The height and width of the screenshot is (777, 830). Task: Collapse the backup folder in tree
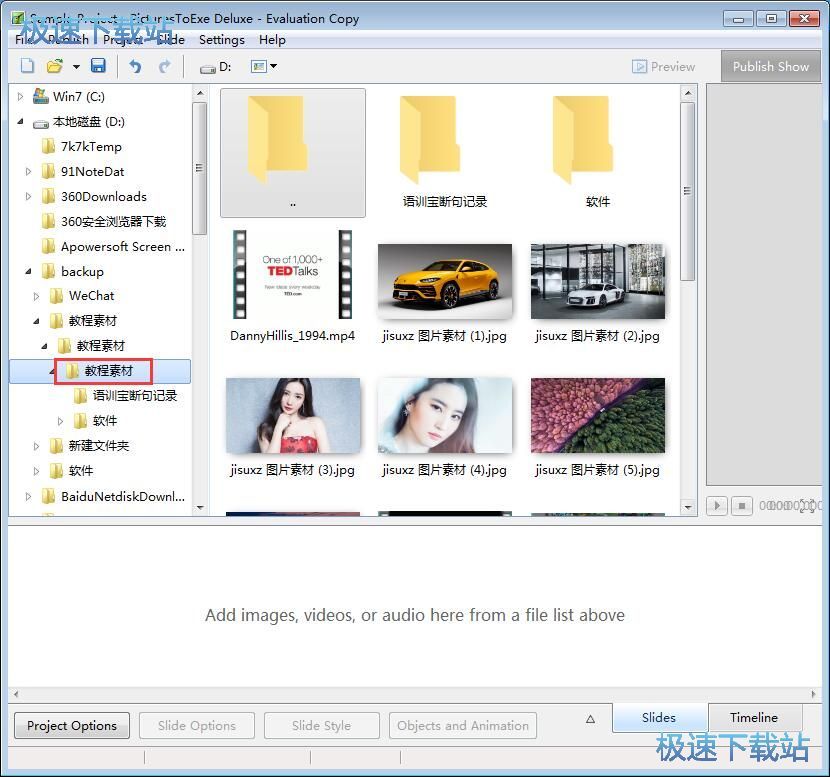[29, 271]
